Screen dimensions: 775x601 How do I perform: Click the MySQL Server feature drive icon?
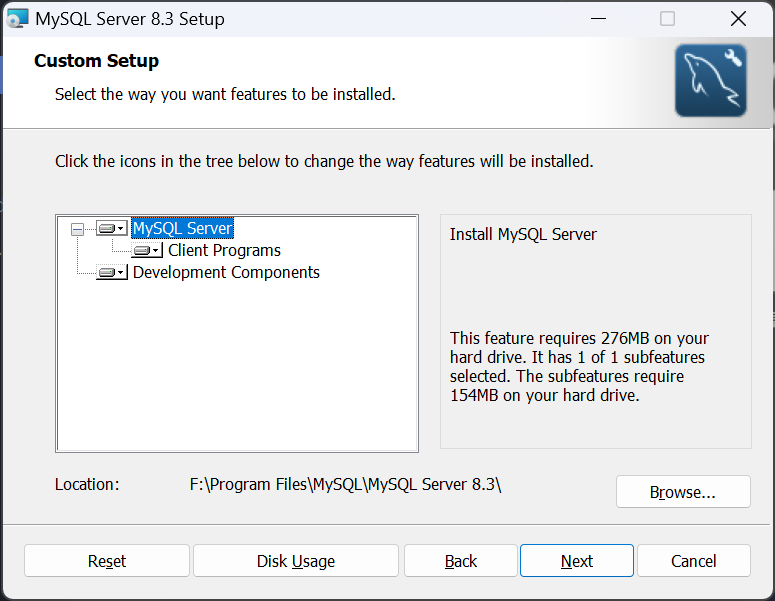(107, 228)
